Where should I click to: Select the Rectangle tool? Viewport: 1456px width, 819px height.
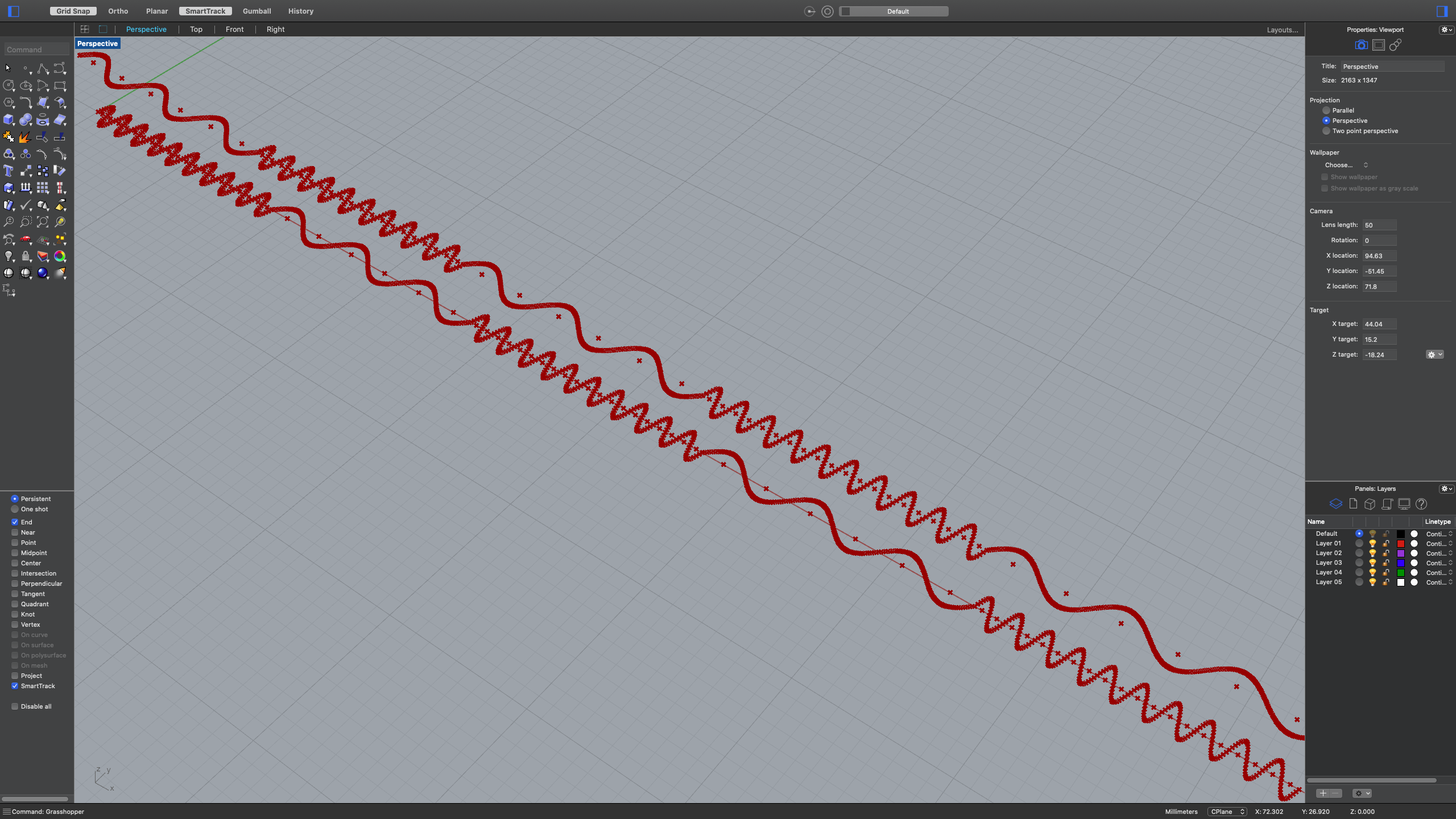[x=60, y=85]
